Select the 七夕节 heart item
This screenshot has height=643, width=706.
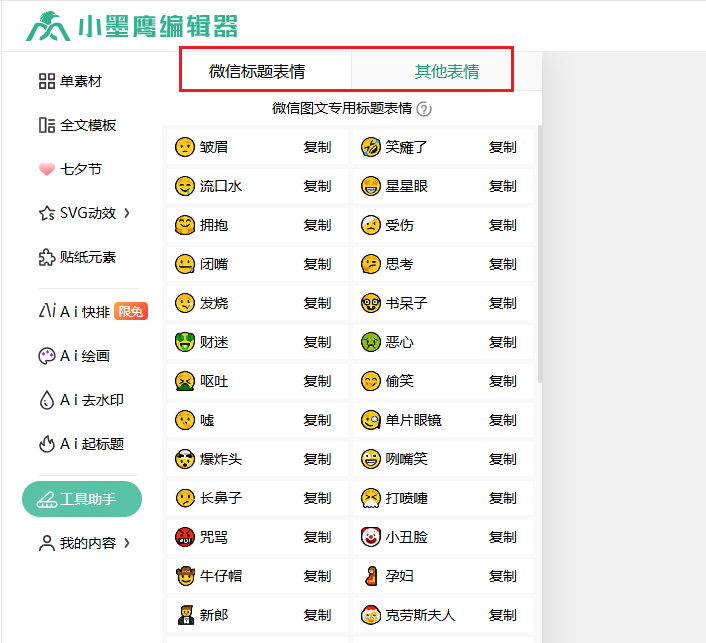70,169
